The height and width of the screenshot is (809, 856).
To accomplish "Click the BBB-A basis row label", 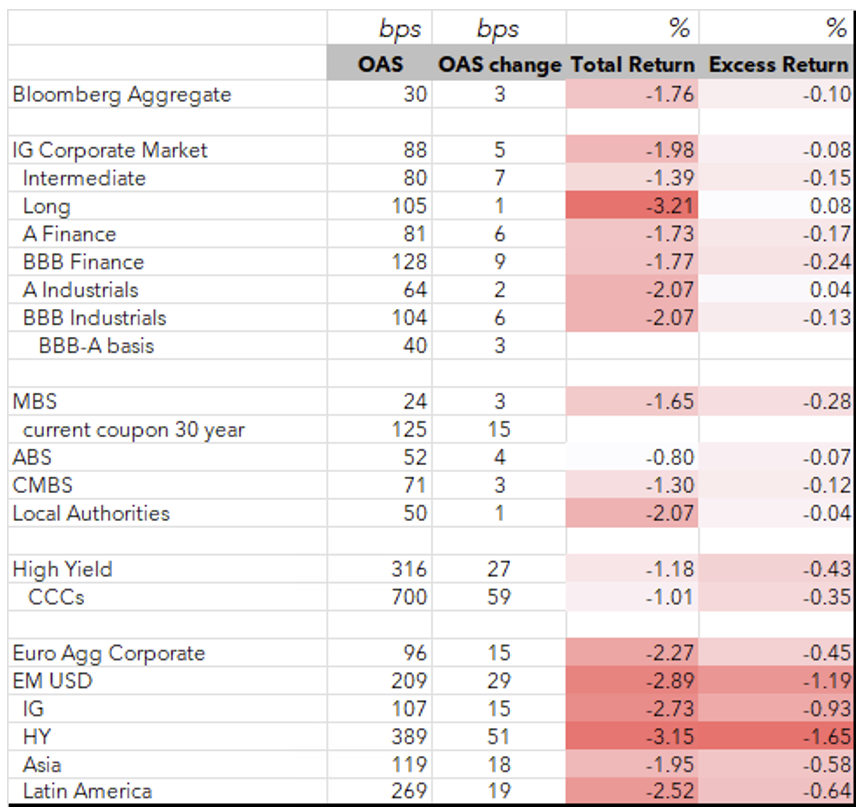I will pyautogui.click(x=96, y=346).
